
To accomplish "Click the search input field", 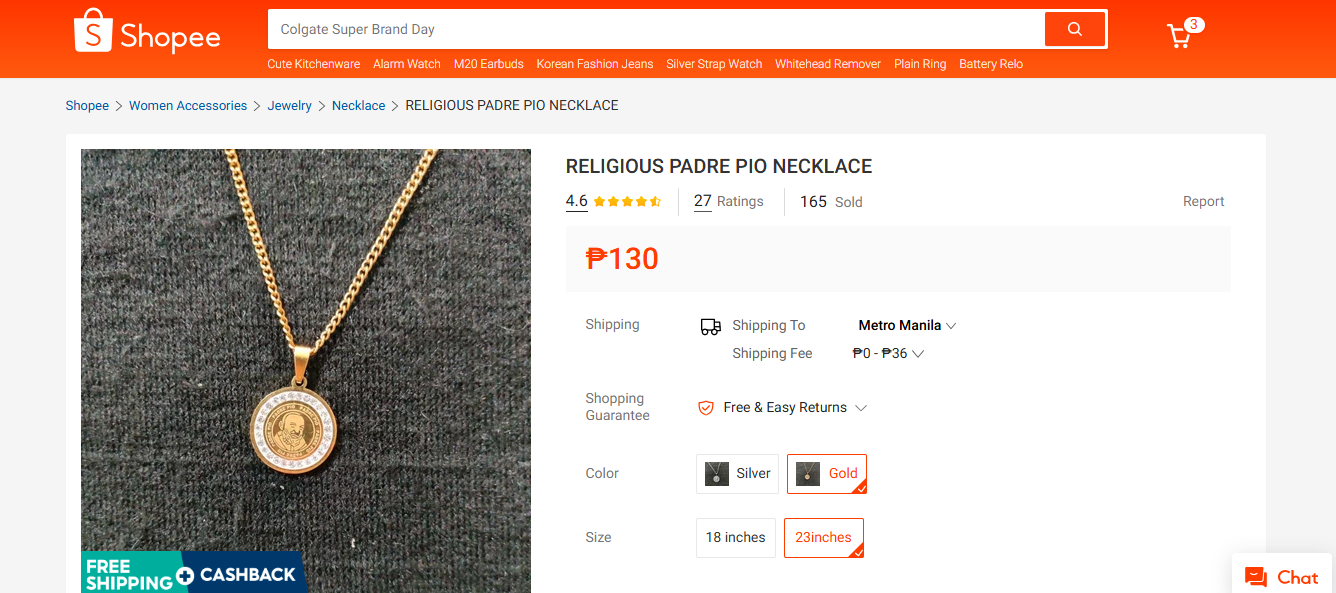I will [650, 29].
